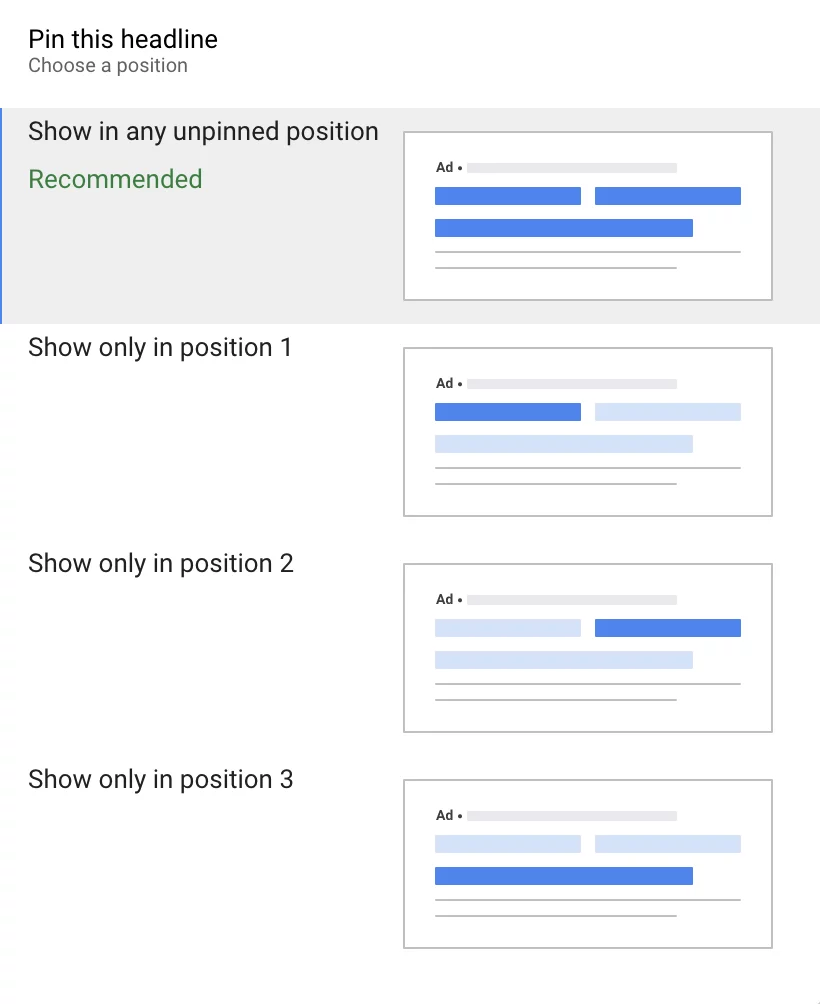
Task: Click the "Ad" label in position 1 preview
Action: tap(445, 384)
